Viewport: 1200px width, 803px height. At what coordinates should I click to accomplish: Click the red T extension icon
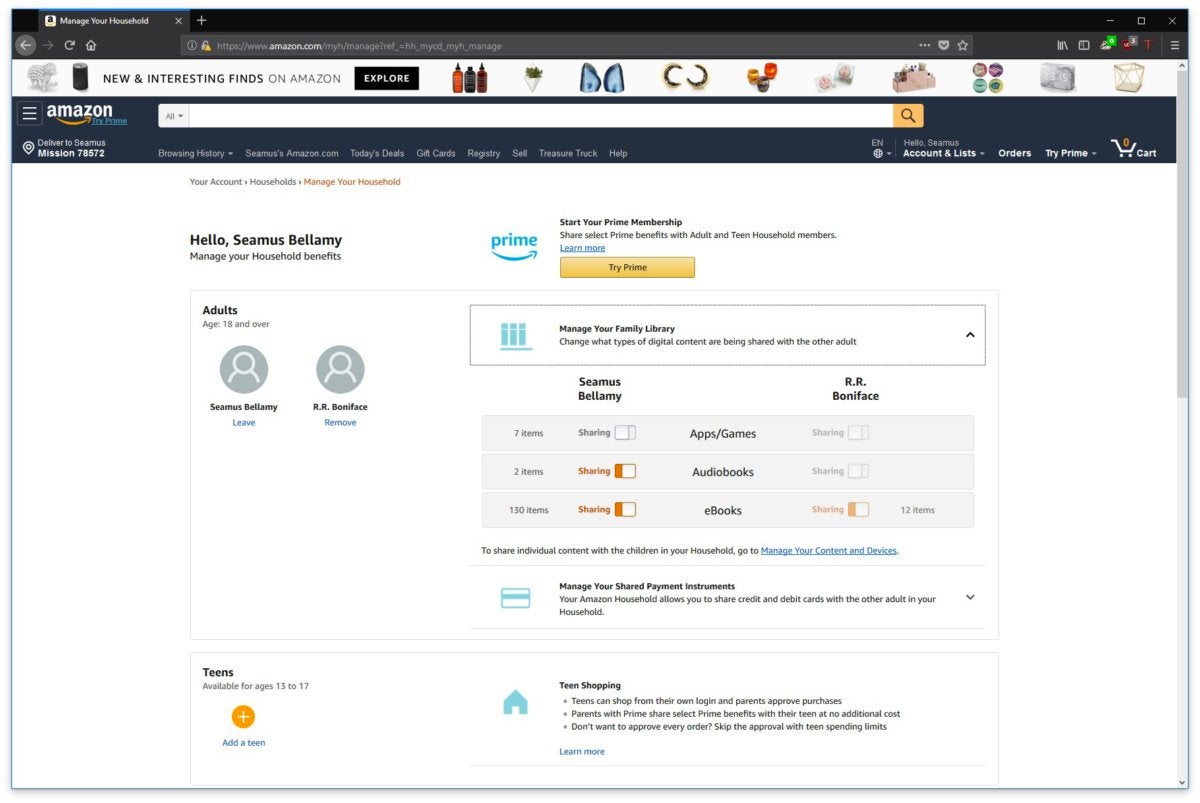click(x=1148, y=45)
